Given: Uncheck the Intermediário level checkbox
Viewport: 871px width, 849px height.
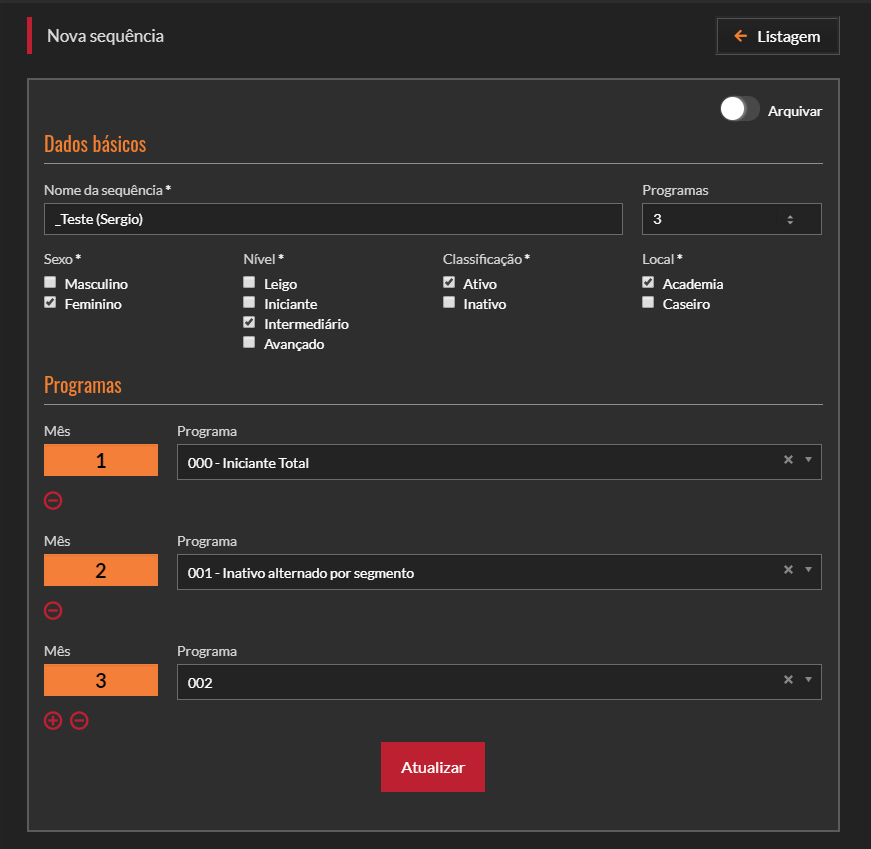Looking at the screenshot, I should (x=249, y=323).
